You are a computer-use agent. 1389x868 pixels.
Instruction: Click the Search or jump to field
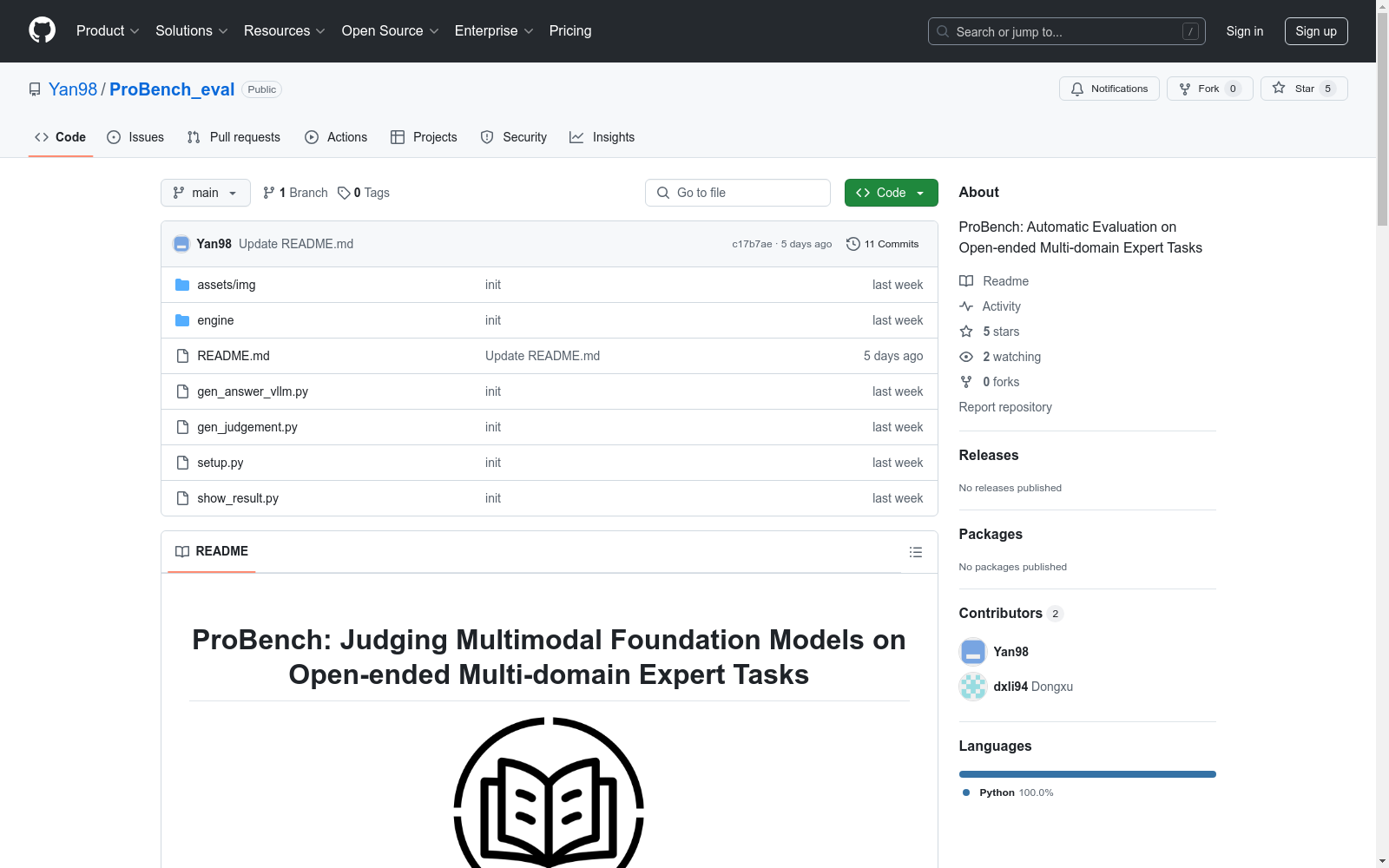tap(1067, 31)
